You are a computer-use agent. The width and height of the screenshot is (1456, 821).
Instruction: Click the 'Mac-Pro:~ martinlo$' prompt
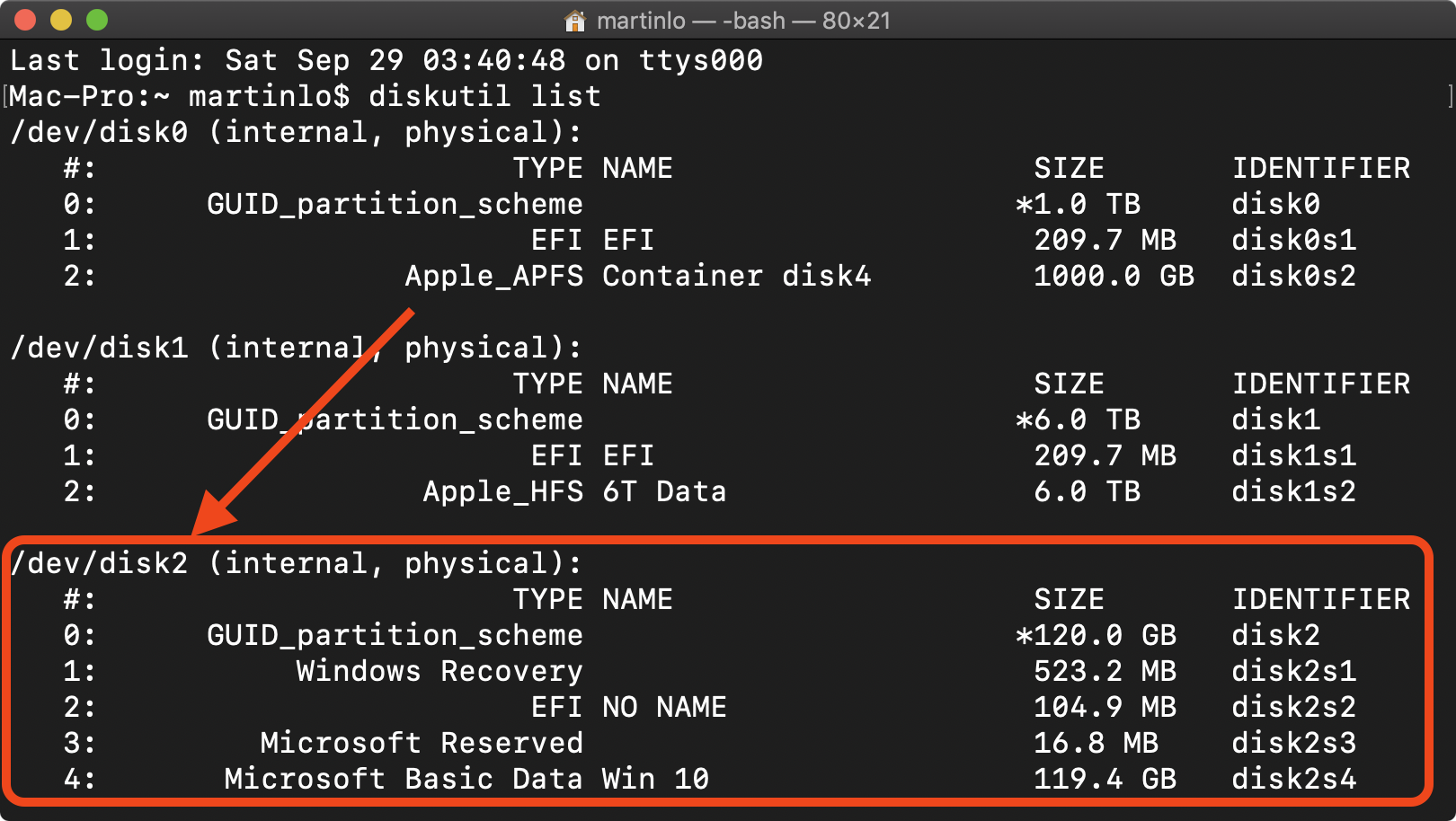pos(179,96)
